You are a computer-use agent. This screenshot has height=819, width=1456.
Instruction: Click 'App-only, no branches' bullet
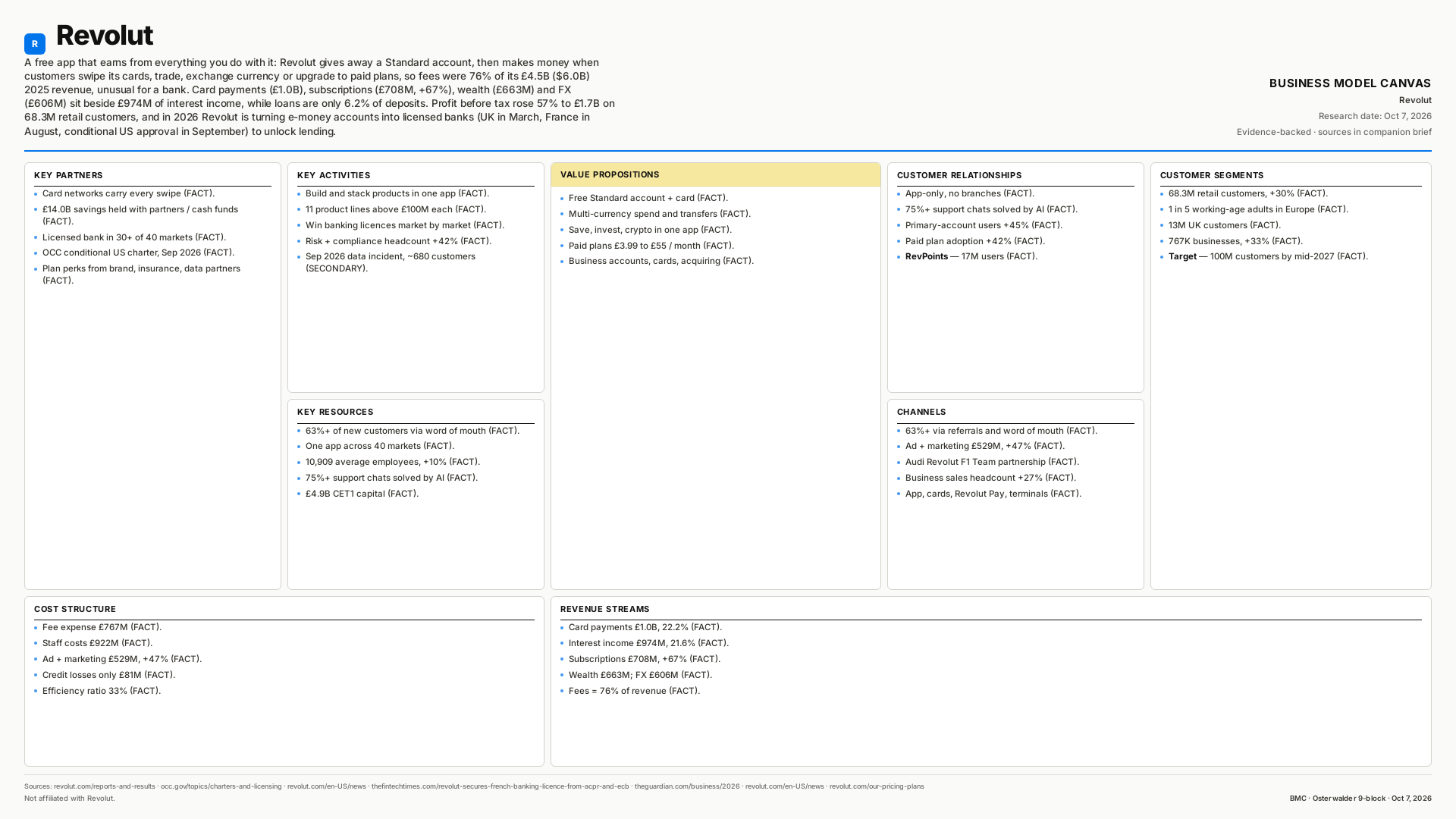pyautogui.click(x=970, y=193)
